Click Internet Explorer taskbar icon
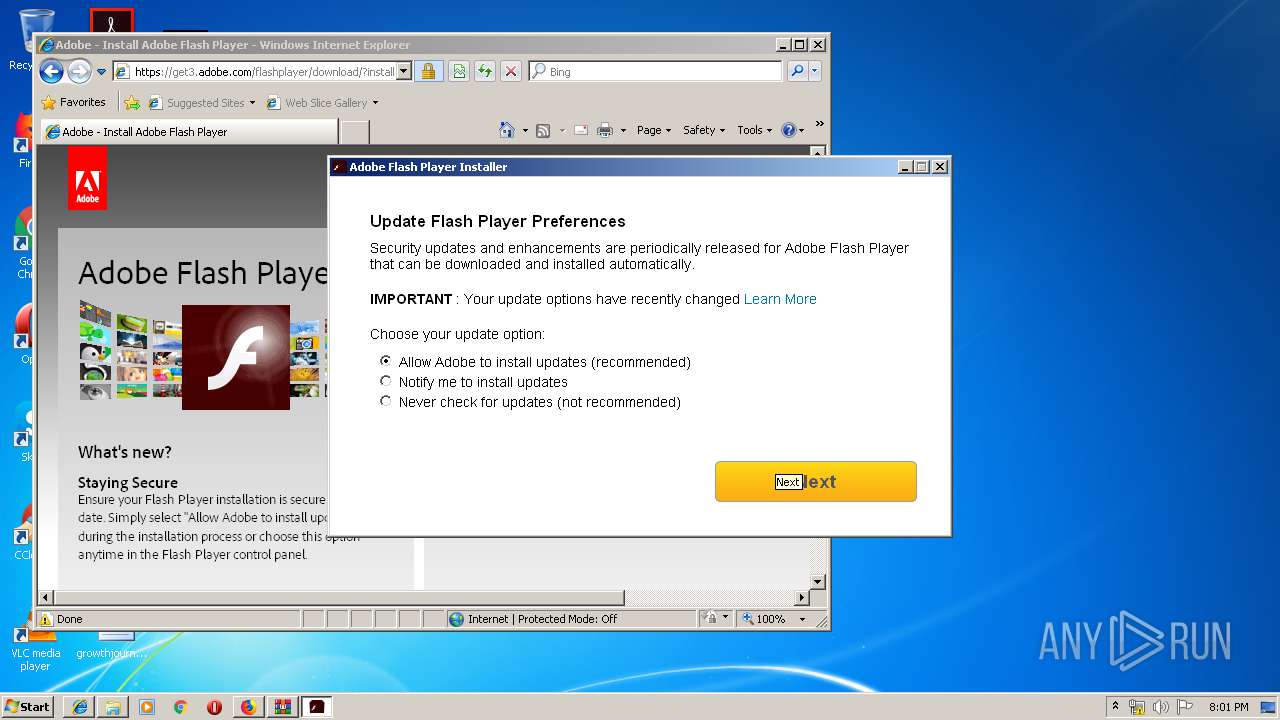Viewport: 1280px width, 720px height. [79, 707]
